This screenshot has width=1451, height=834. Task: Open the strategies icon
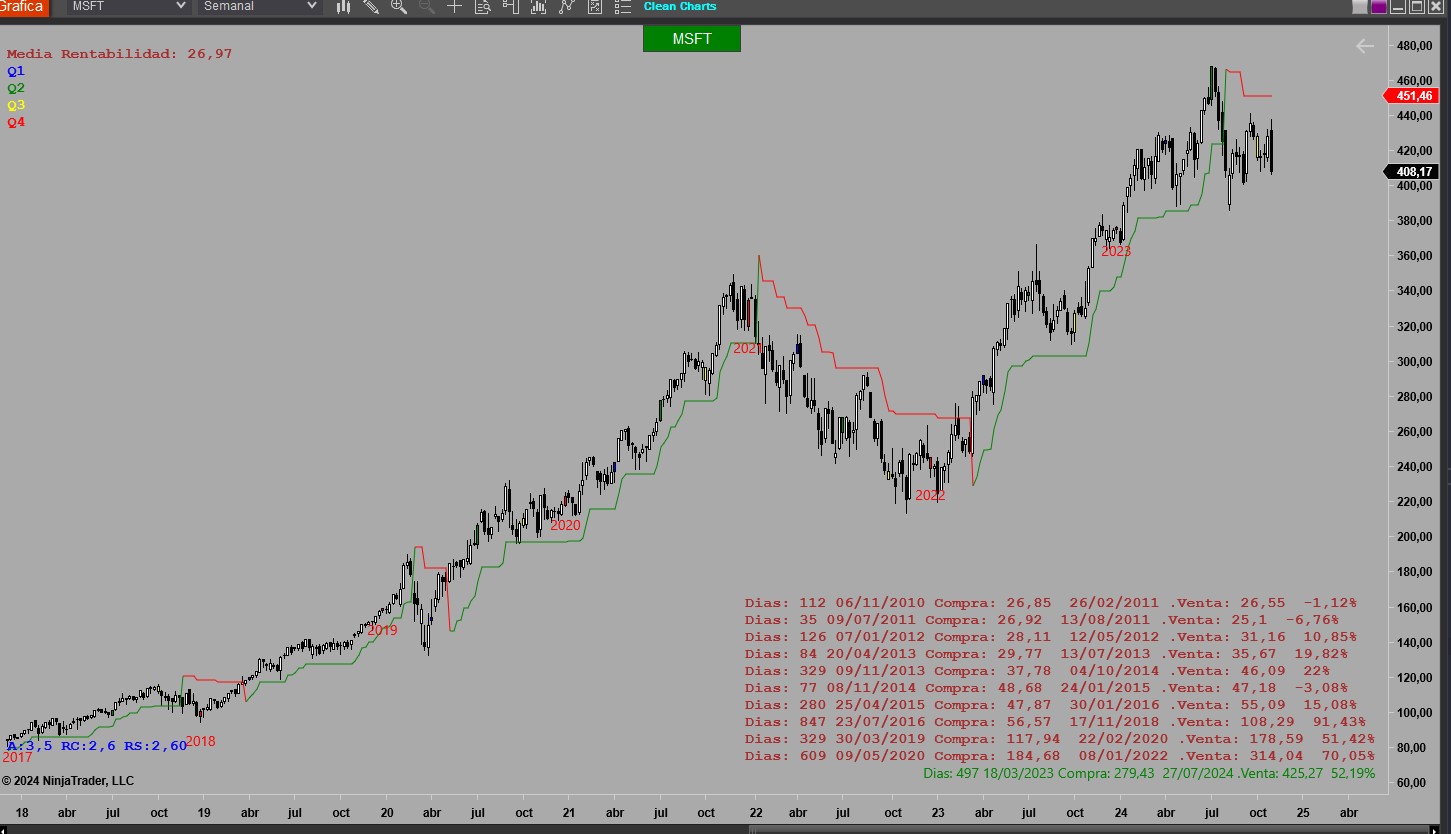[566, 7]
